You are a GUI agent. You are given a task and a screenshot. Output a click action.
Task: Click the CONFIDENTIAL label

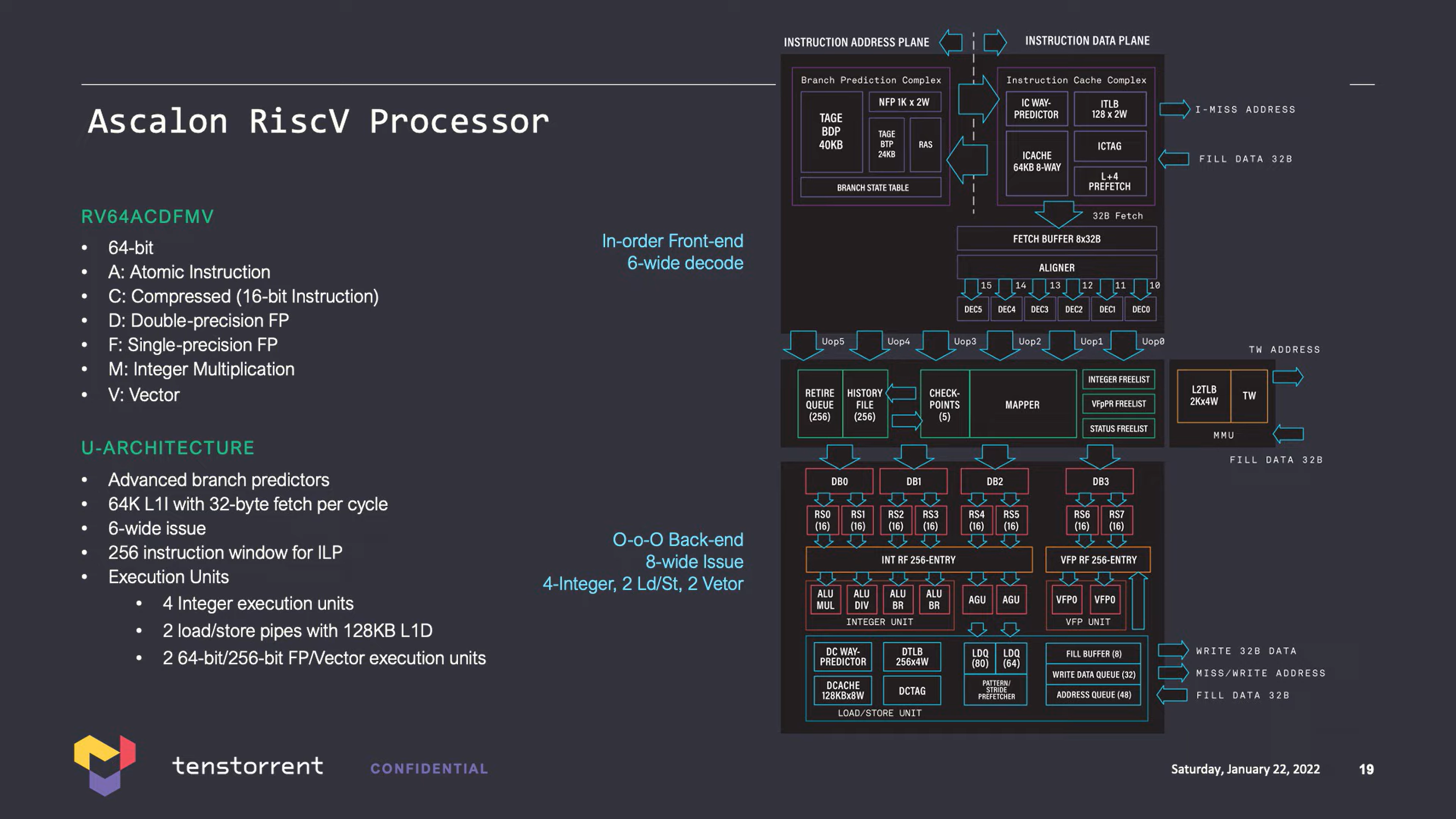tap(429, 769)
